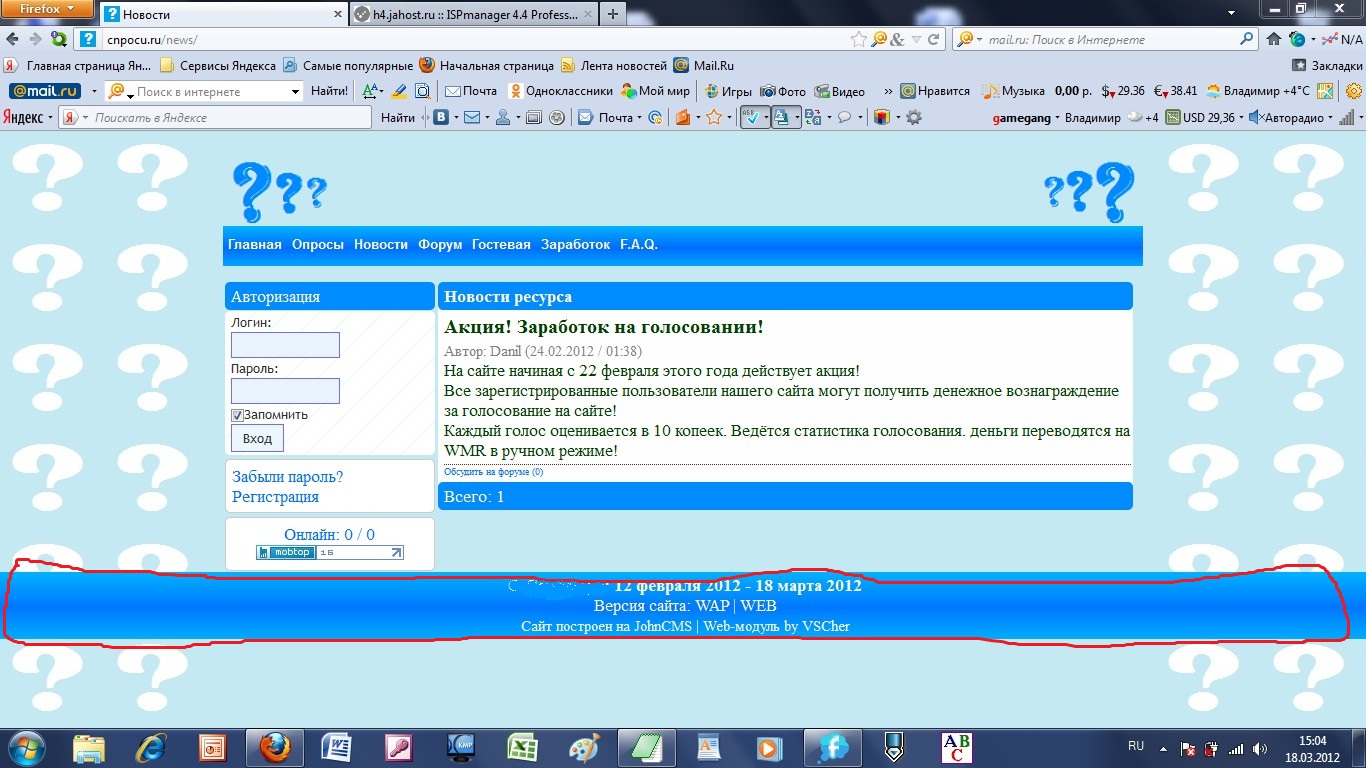
Task: Click into the Логин input field
Action: coord(285,345)
